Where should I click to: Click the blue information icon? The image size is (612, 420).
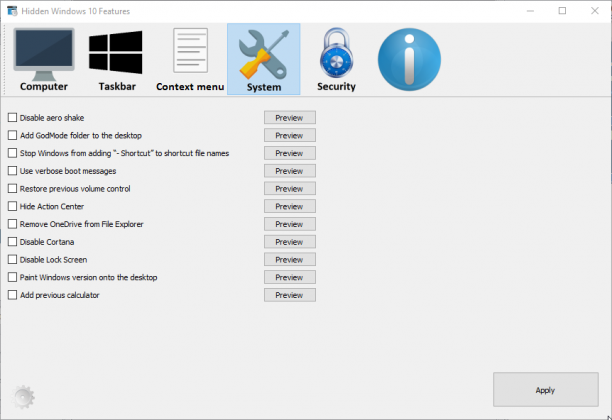coord(409,59)
